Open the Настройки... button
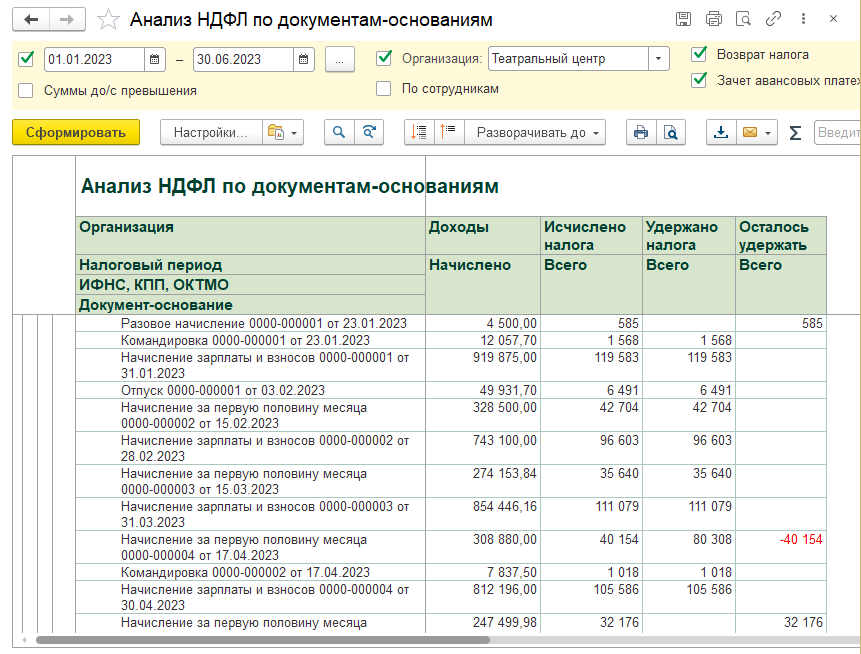861x654 pixels. 211,132
